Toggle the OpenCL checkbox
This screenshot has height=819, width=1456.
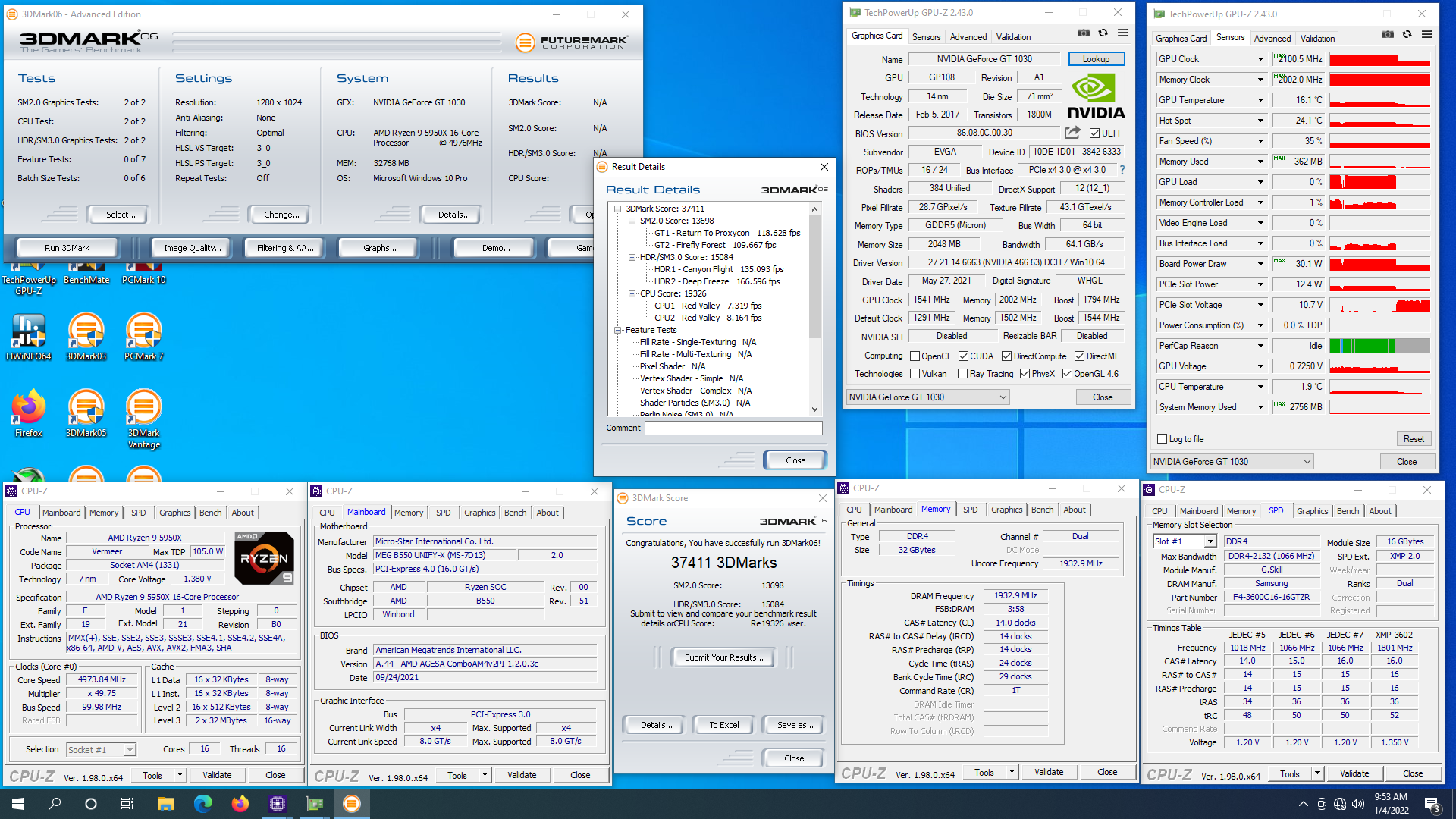coord(915,356)
